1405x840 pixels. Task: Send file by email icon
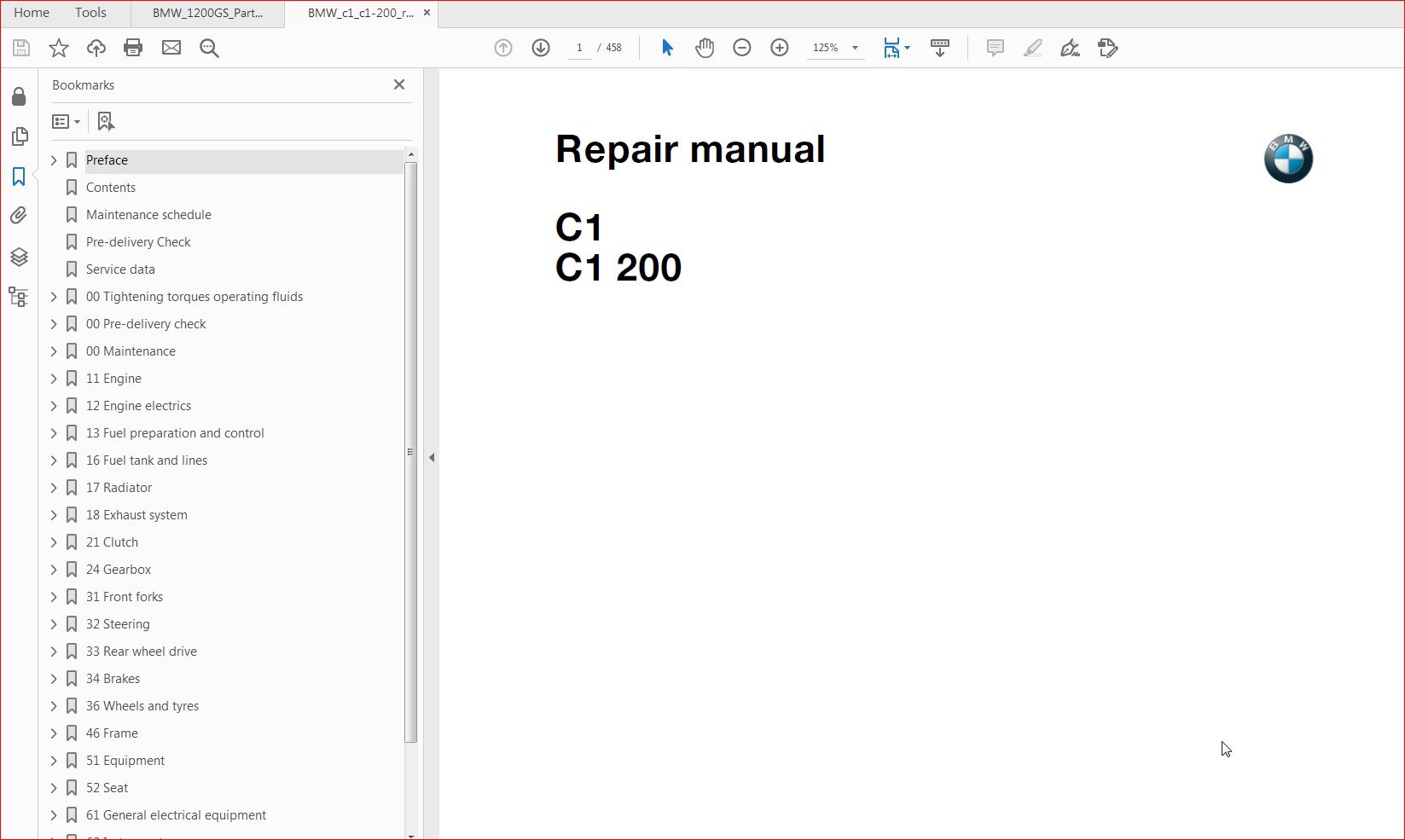pyautogui.click(x=171, y=48)
